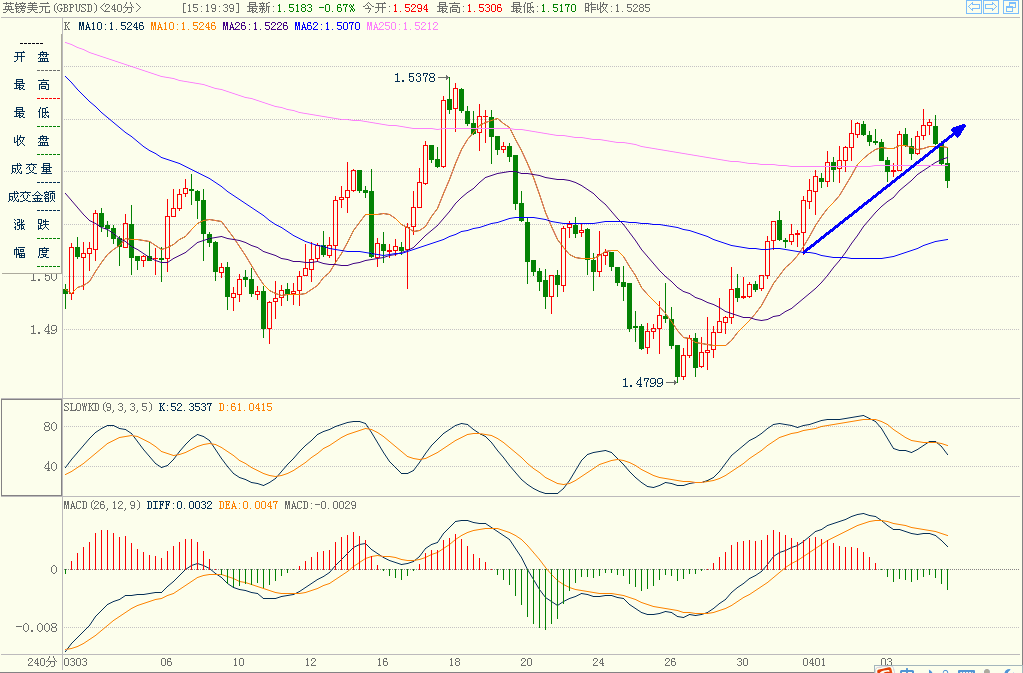The image size is (1023, 673).
Task: Select the pink MA250:1.5212 indicator label
Action: pyautogui.click(x=403, y=26)
